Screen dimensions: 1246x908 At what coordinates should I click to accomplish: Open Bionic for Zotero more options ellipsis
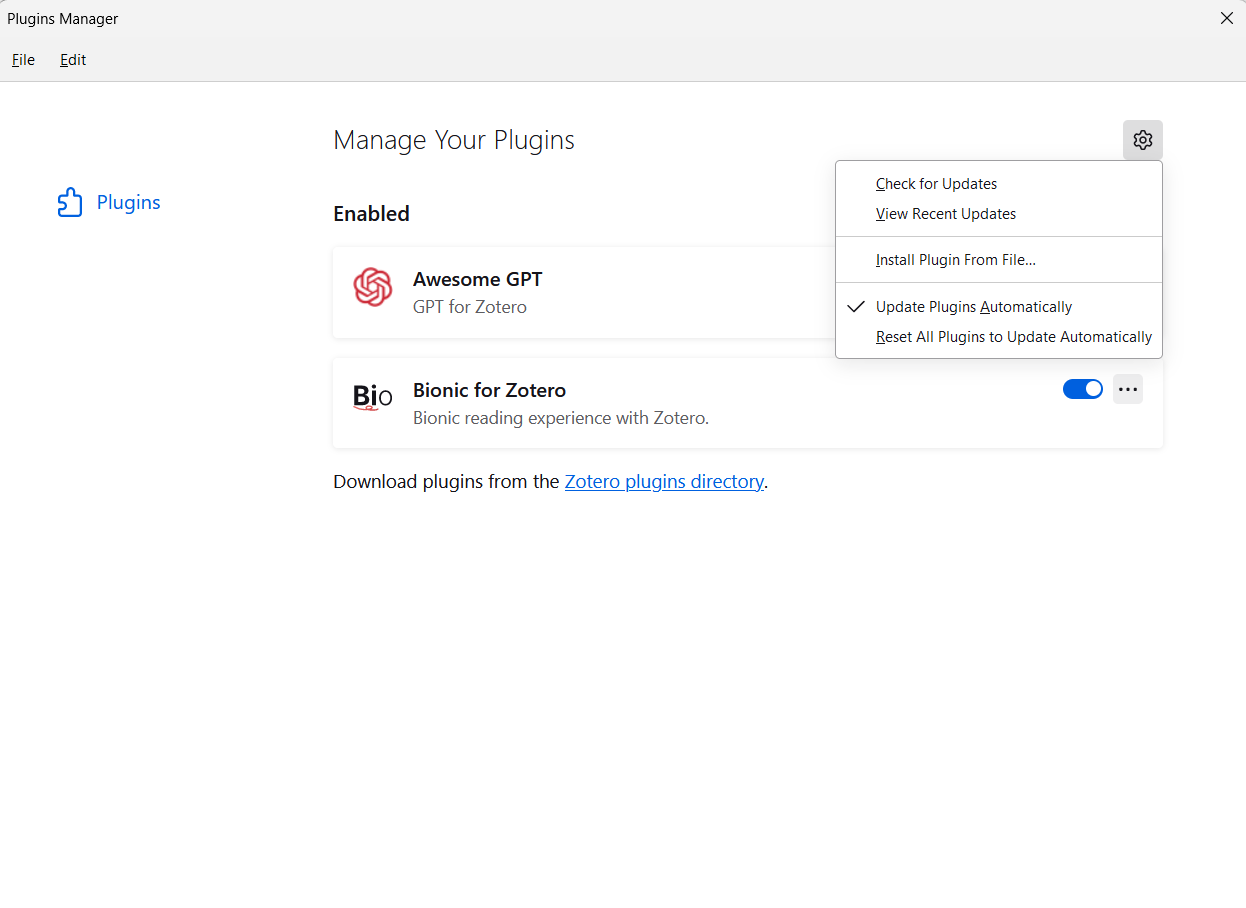pyautogui.click(x=1127, y=389)
